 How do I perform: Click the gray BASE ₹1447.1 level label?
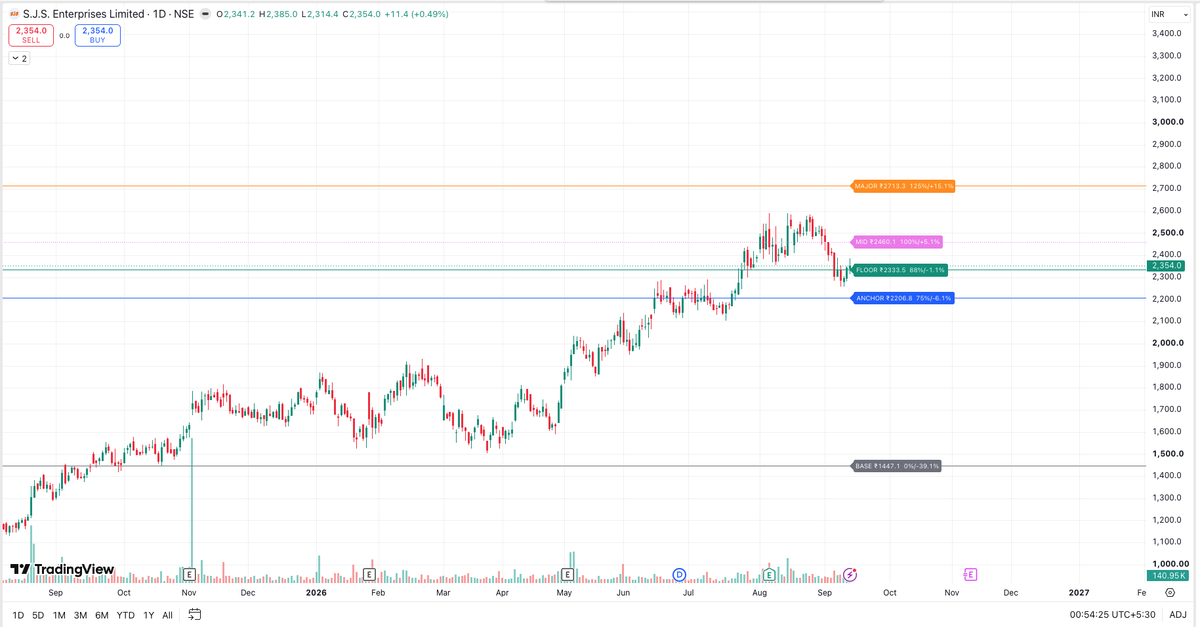tap(897, 466)
